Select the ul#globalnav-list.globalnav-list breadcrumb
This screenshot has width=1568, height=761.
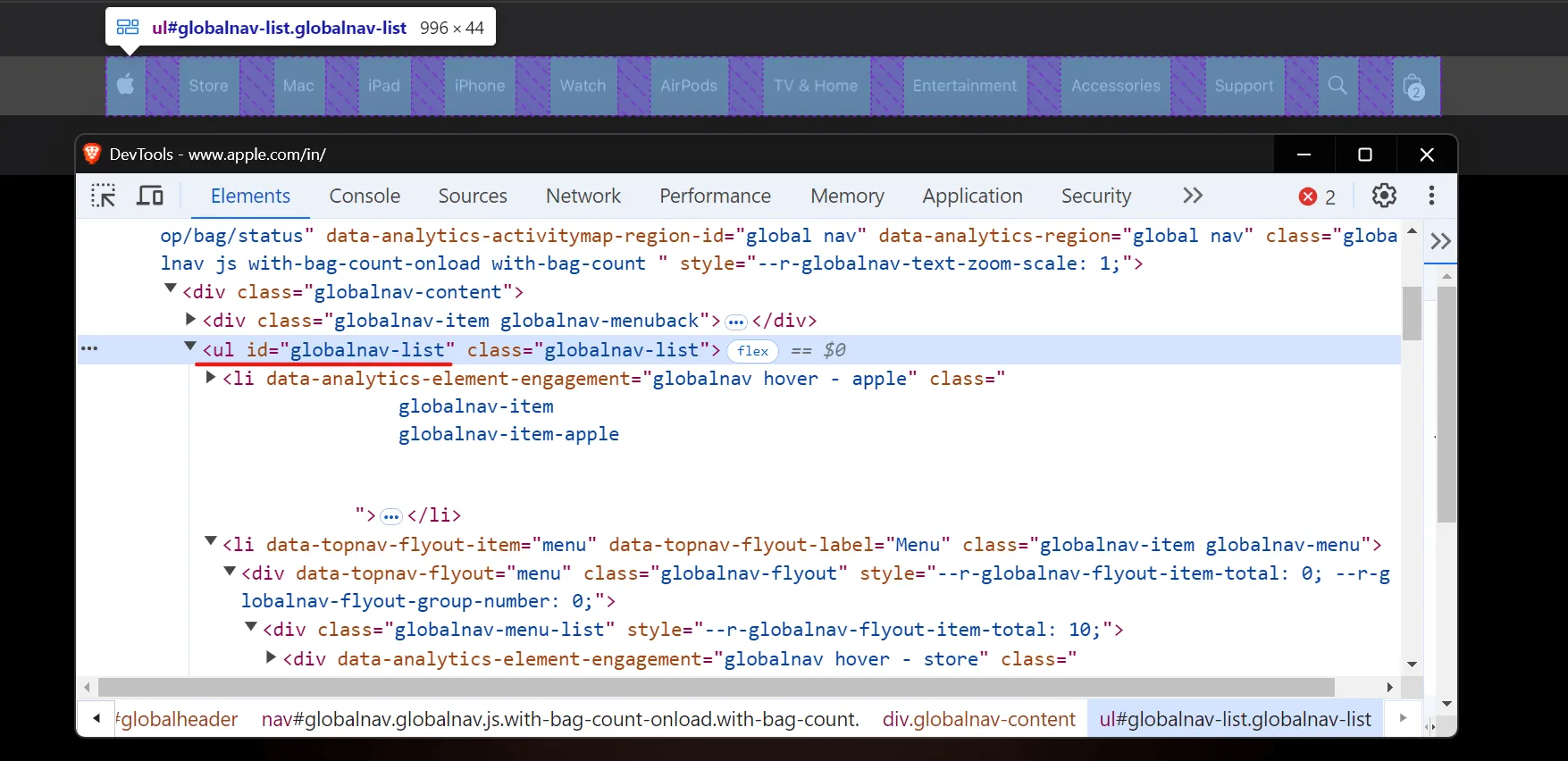[x=1236, y=719]
